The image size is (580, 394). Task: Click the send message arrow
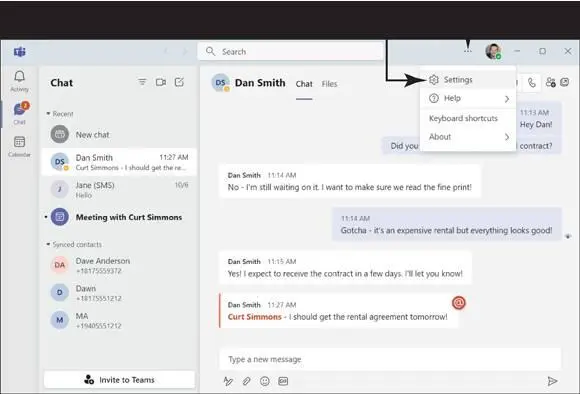pos(552,381)
